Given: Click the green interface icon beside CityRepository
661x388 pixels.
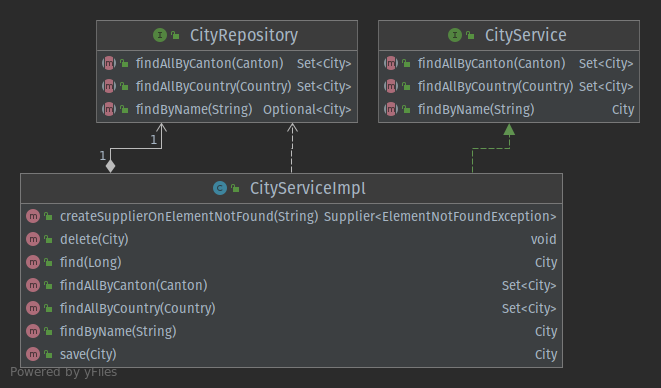Looking at the screenshot, I should click(160, 35).
